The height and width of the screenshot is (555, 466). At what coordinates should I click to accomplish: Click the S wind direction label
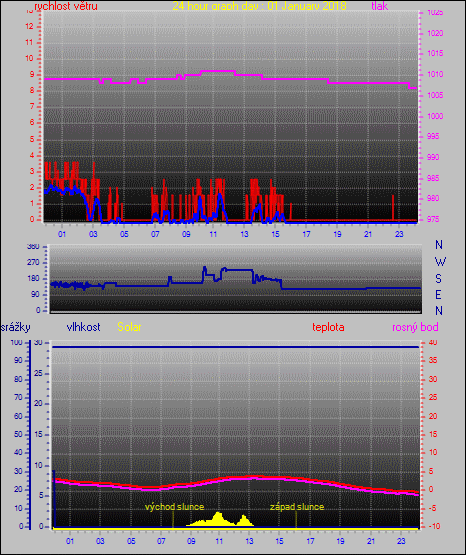pos(438,279)
